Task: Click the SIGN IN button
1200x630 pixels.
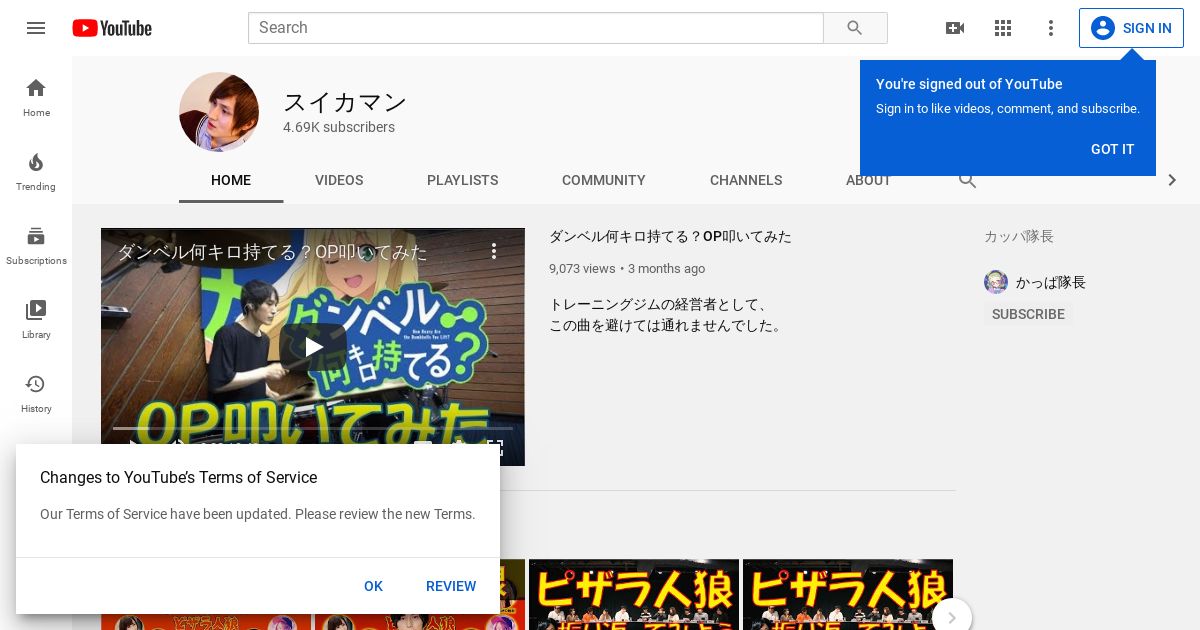Action: pos(1131,28)
